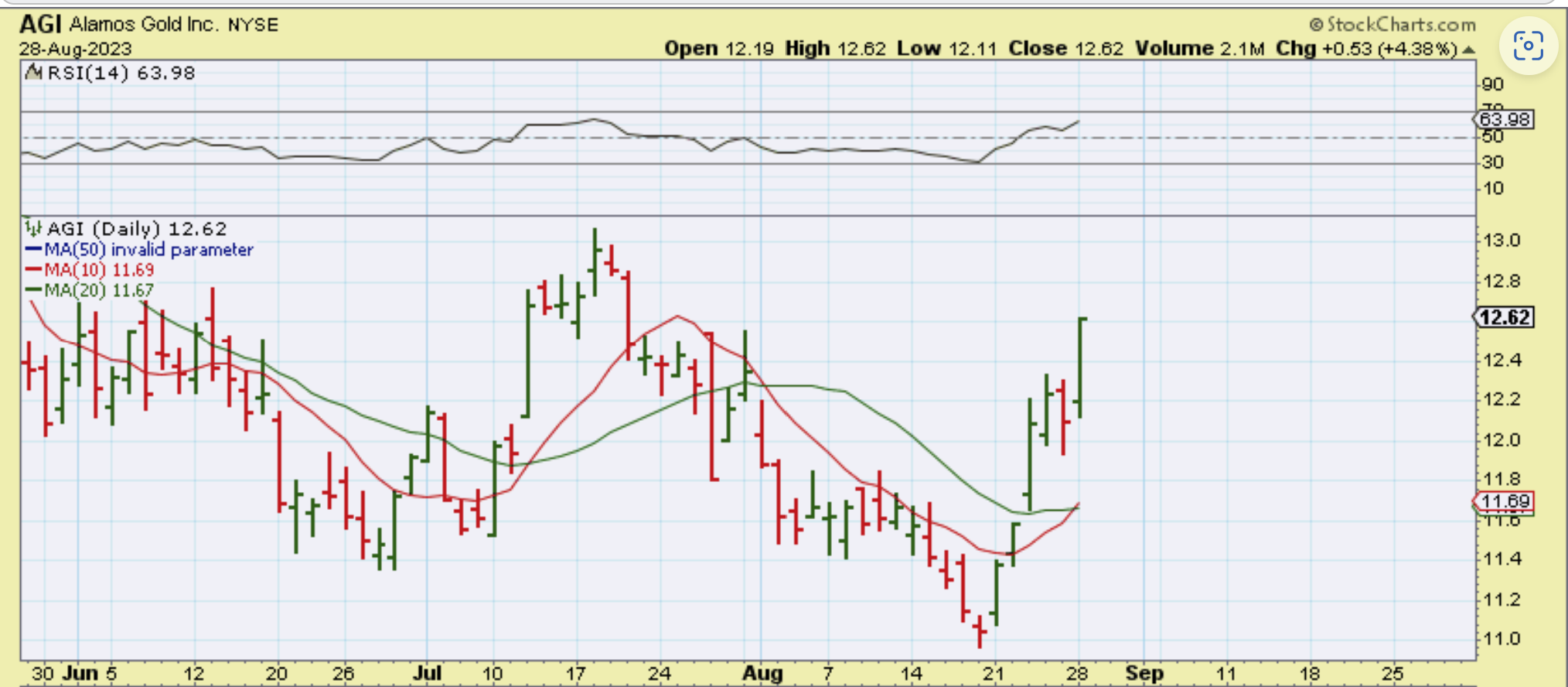Click the 63.98 RSI axis value tag
This screenshot has width=1568, height=687.
(1502, 120)
